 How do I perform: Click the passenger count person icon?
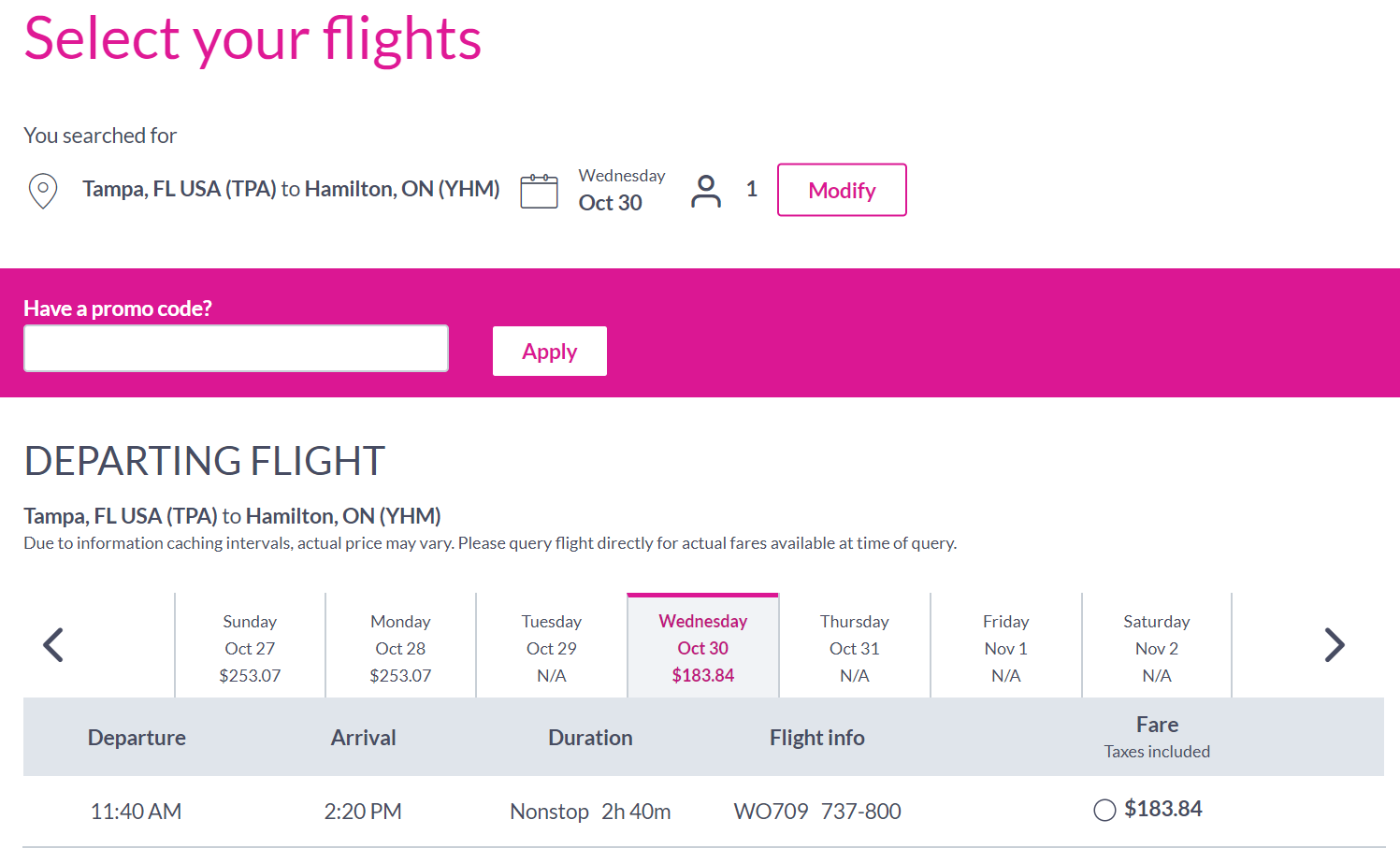click(707, 190)
